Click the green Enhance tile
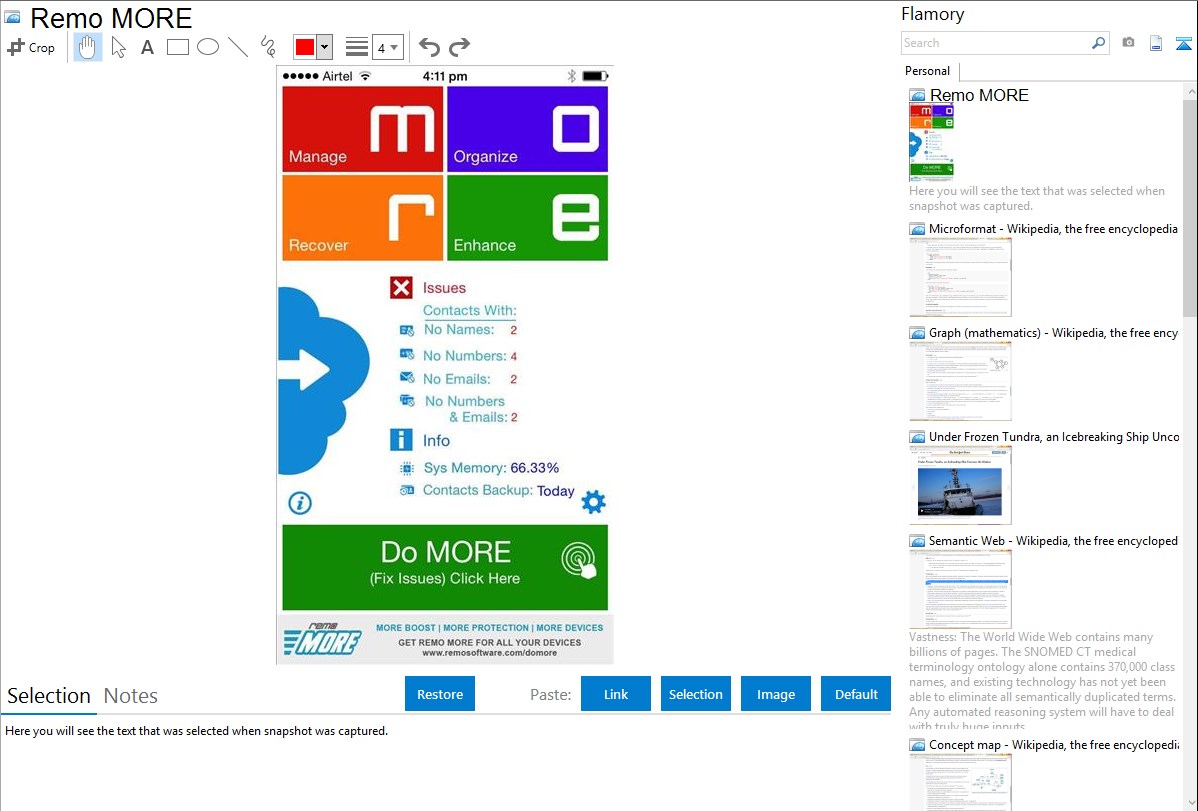 tap(528, 218)
